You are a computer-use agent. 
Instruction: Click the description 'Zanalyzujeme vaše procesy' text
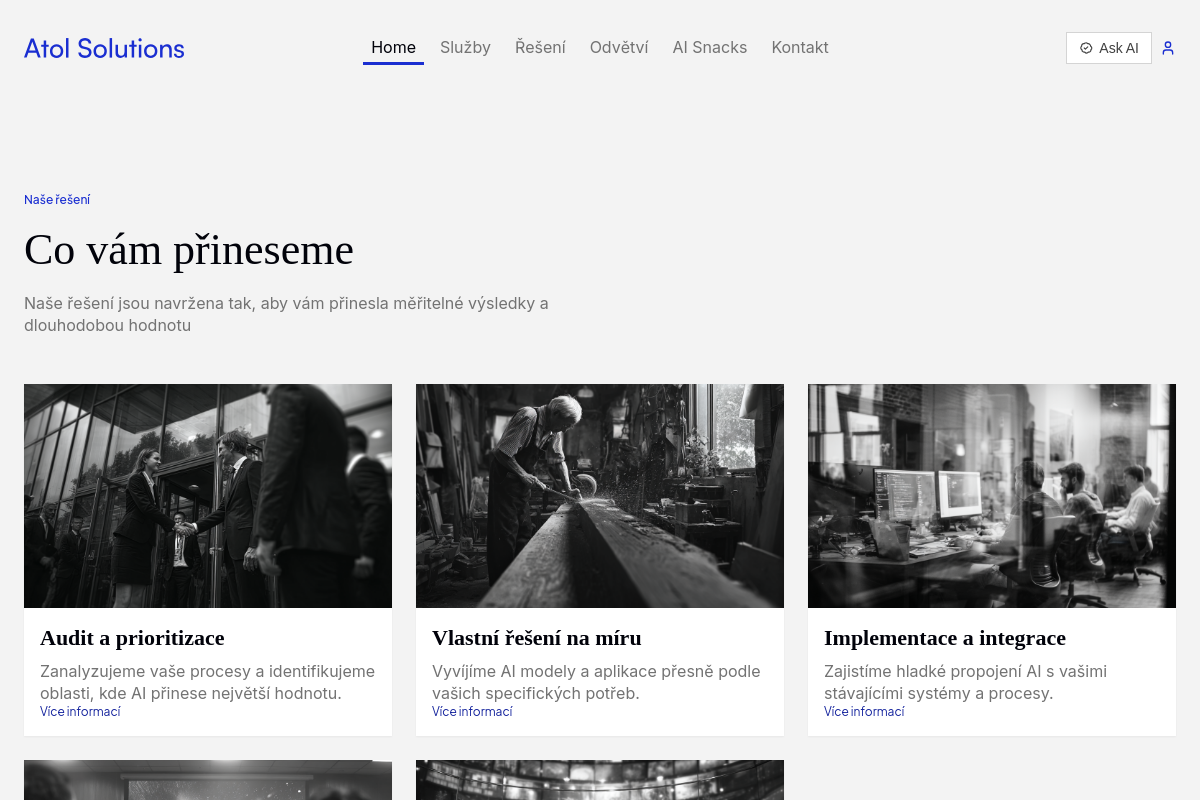tap(208, 682)
